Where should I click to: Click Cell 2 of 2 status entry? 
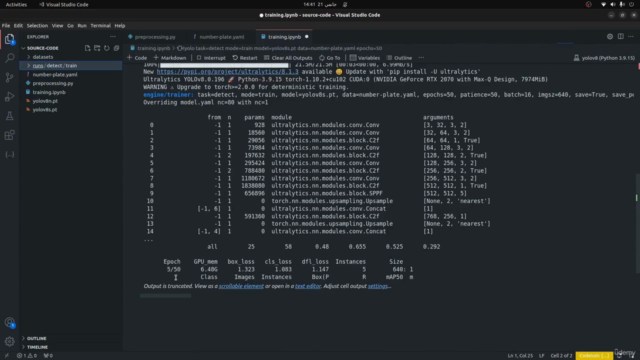(561, 356)
